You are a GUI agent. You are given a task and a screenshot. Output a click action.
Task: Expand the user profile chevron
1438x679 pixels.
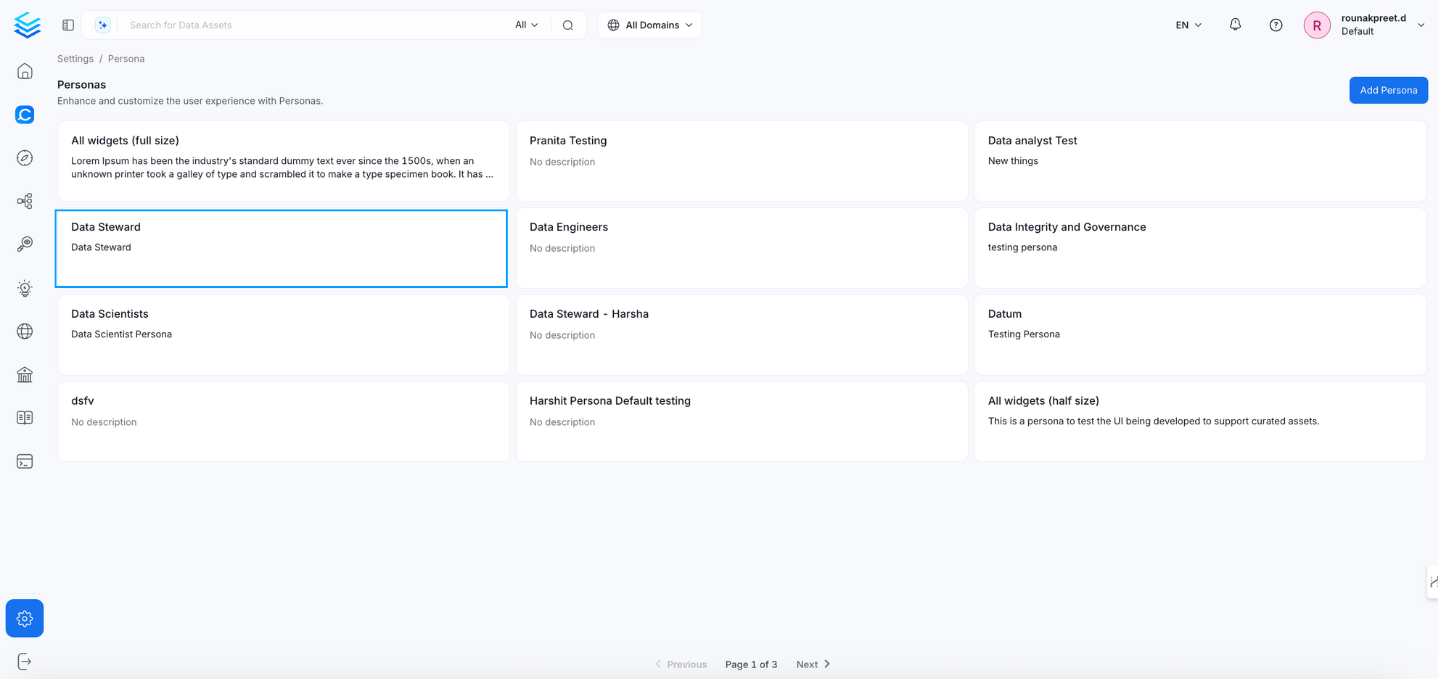coord(1421,25)
